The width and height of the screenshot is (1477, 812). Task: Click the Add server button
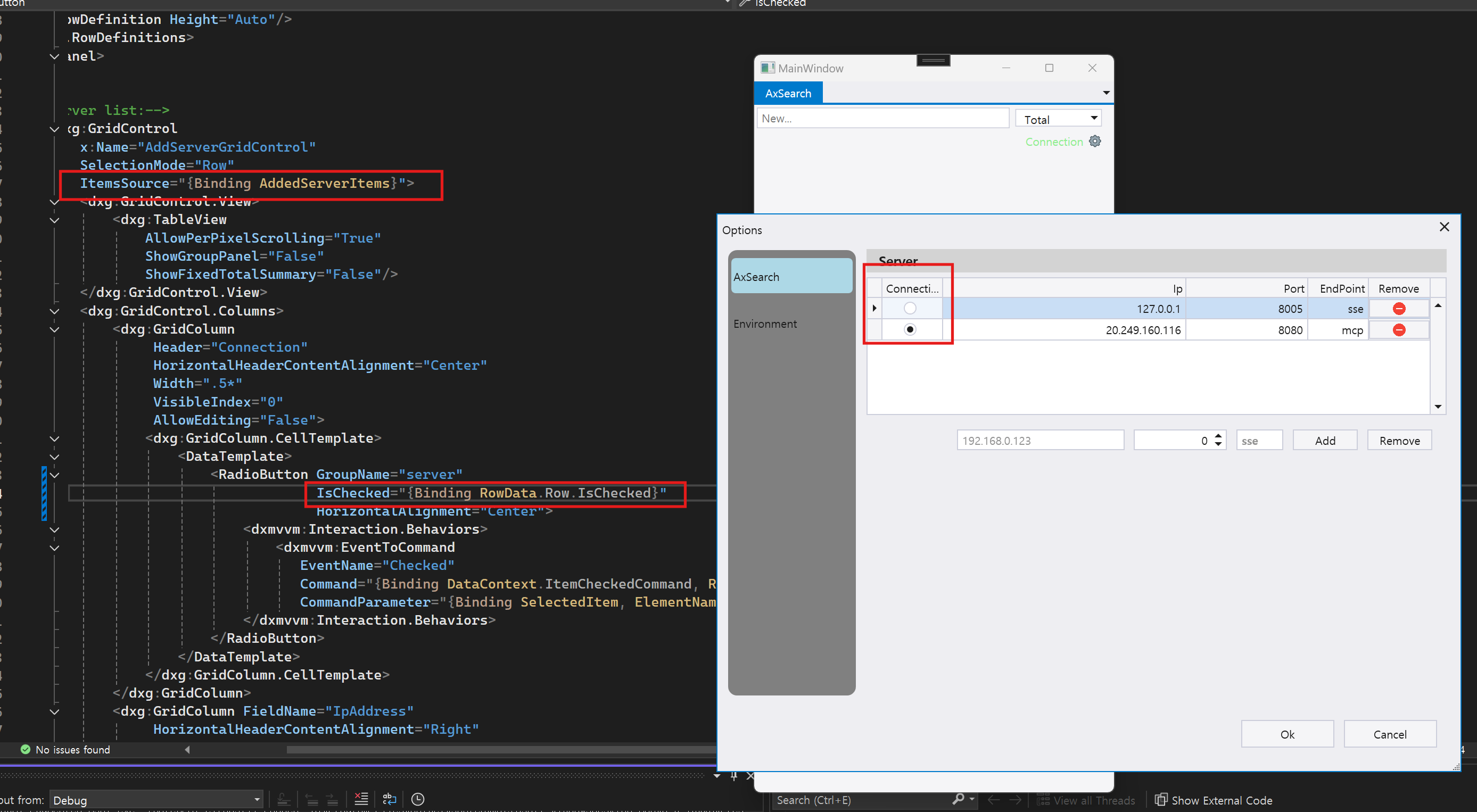1324,440
